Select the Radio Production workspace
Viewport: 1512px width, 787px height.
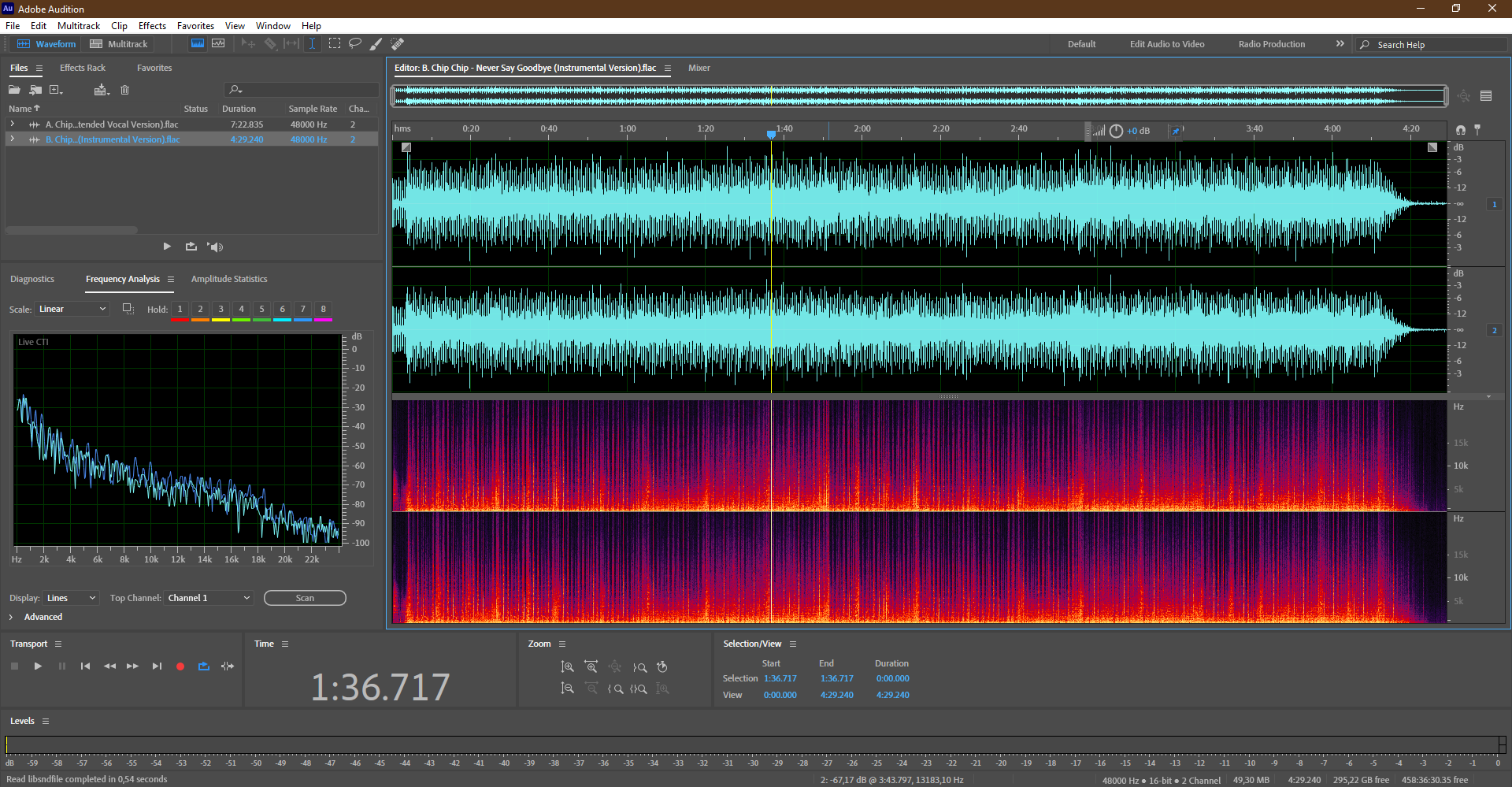pos(1272,44)
